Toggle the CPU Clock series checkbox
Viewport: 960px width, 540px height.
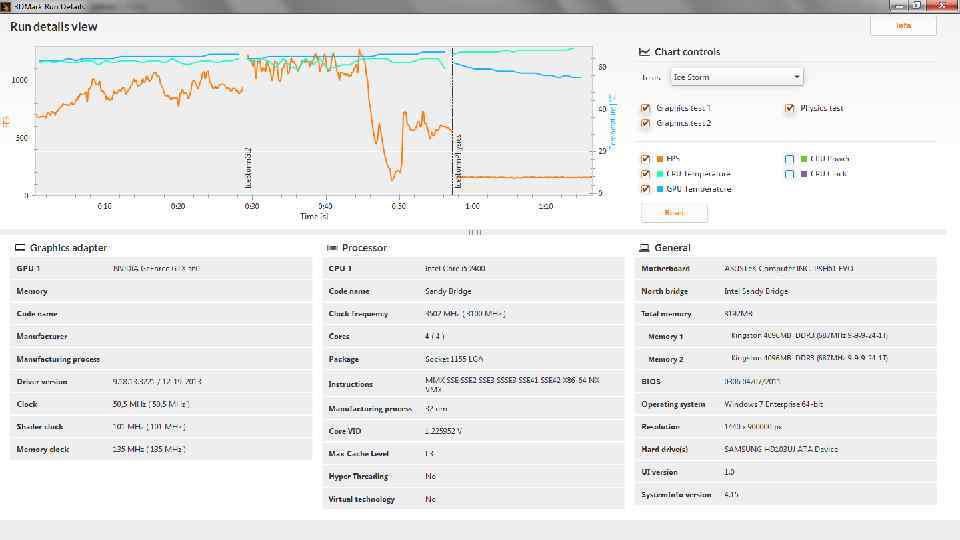[x=790, y=174]
